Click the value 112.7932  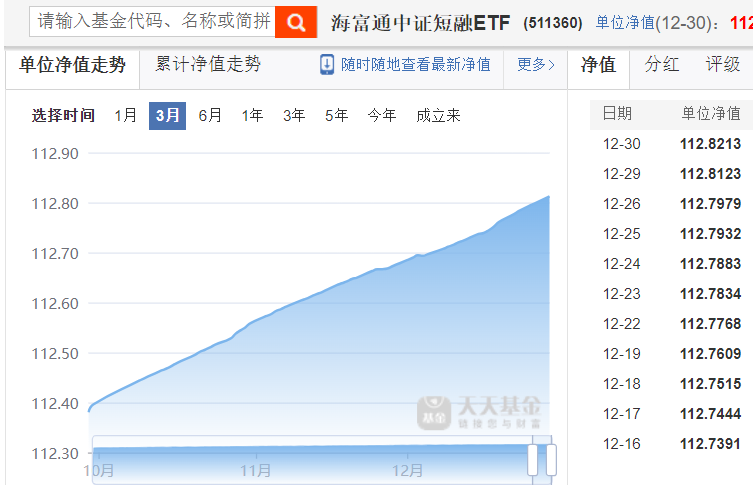coord(711,234)
